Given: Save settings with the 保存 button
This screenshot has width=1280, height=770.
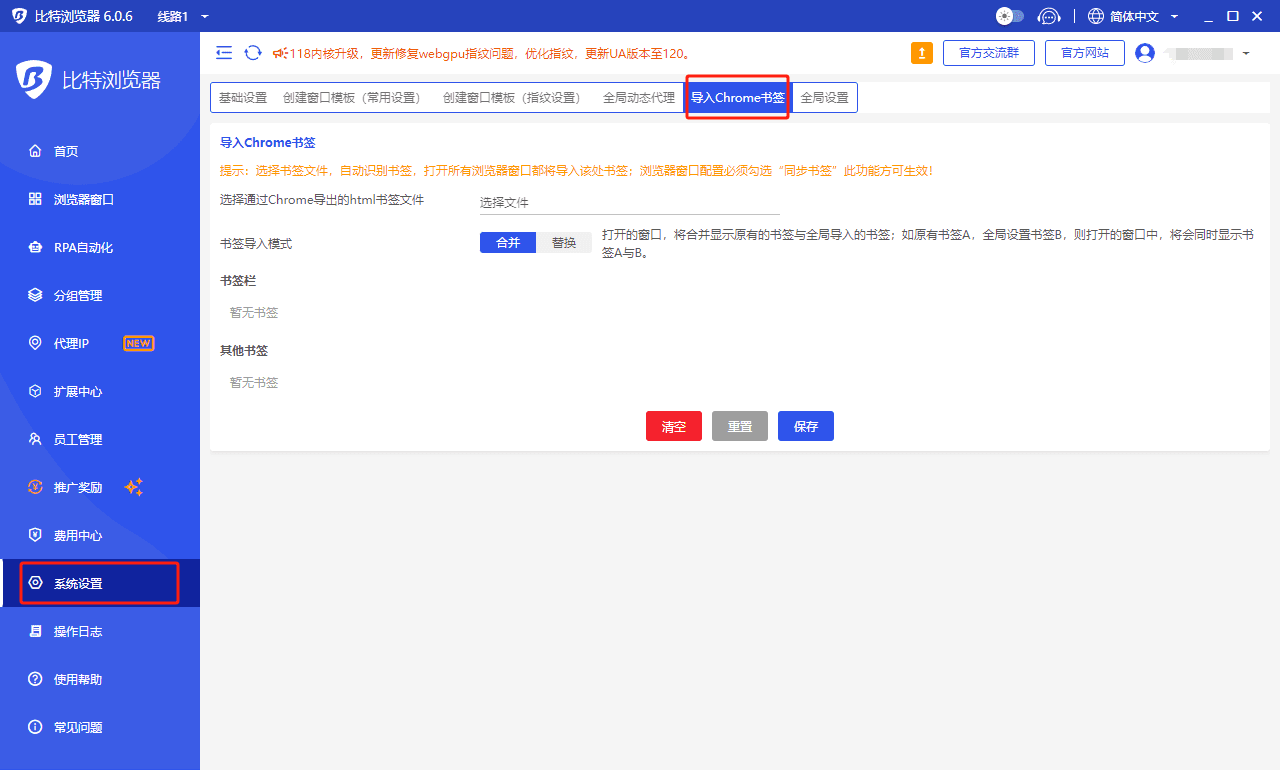Looking at the screenshot, I should pyautogui.click(x=805, y=425).
